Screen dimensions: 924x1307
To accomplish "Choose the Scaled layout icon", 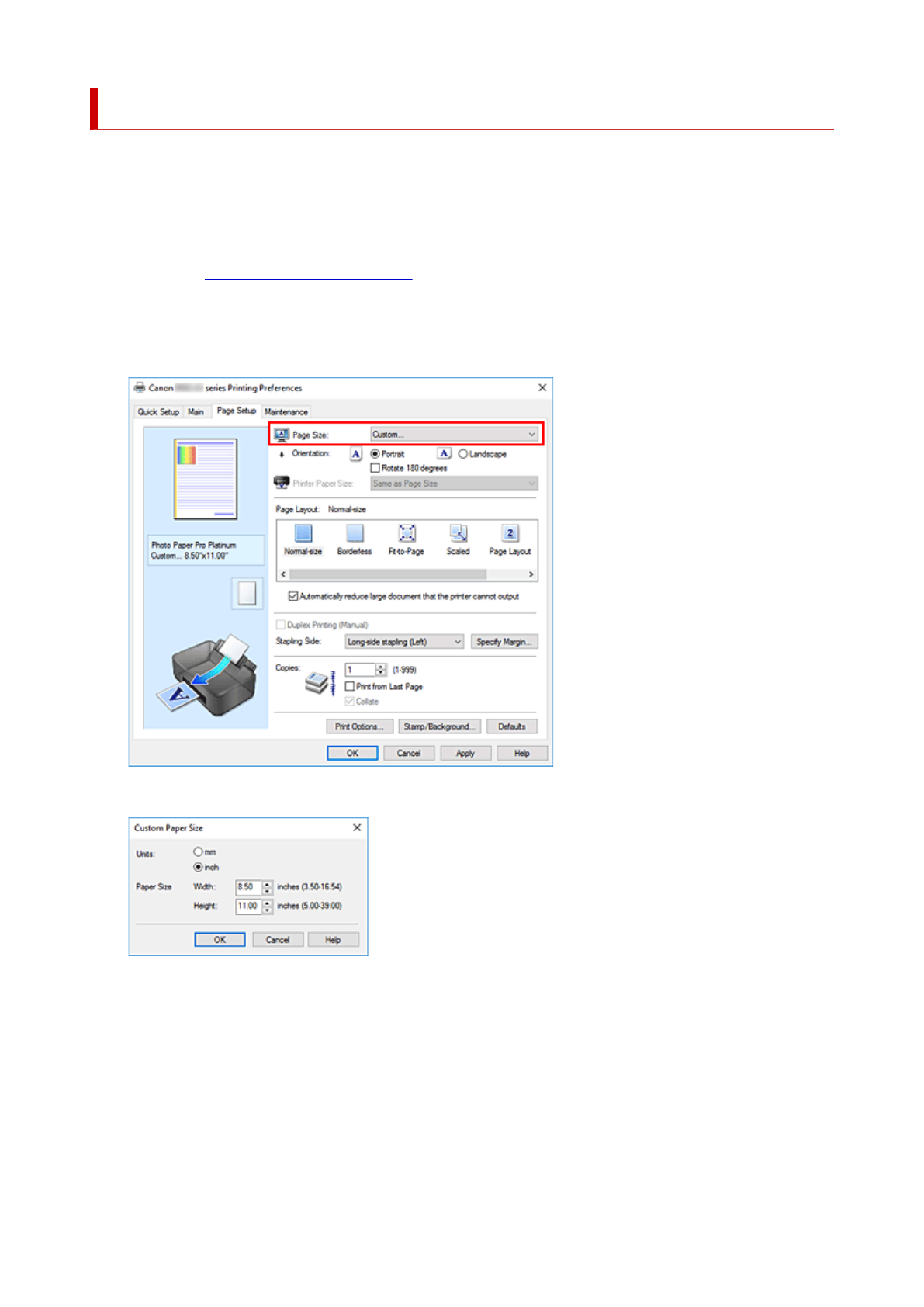I will pyautogui.click(x=459, y=533).
